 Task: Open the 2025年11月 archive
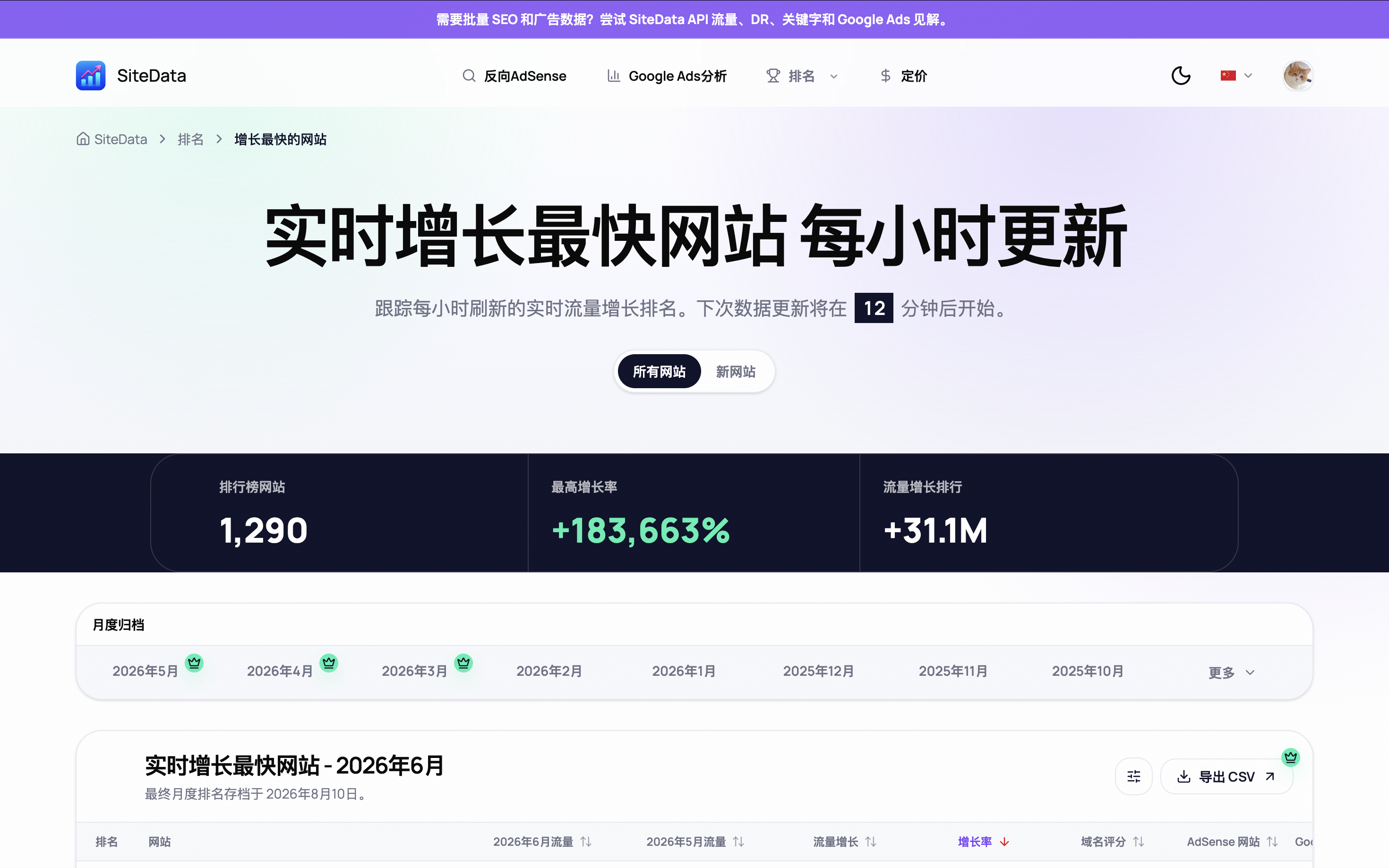click(x=953, y=671)
